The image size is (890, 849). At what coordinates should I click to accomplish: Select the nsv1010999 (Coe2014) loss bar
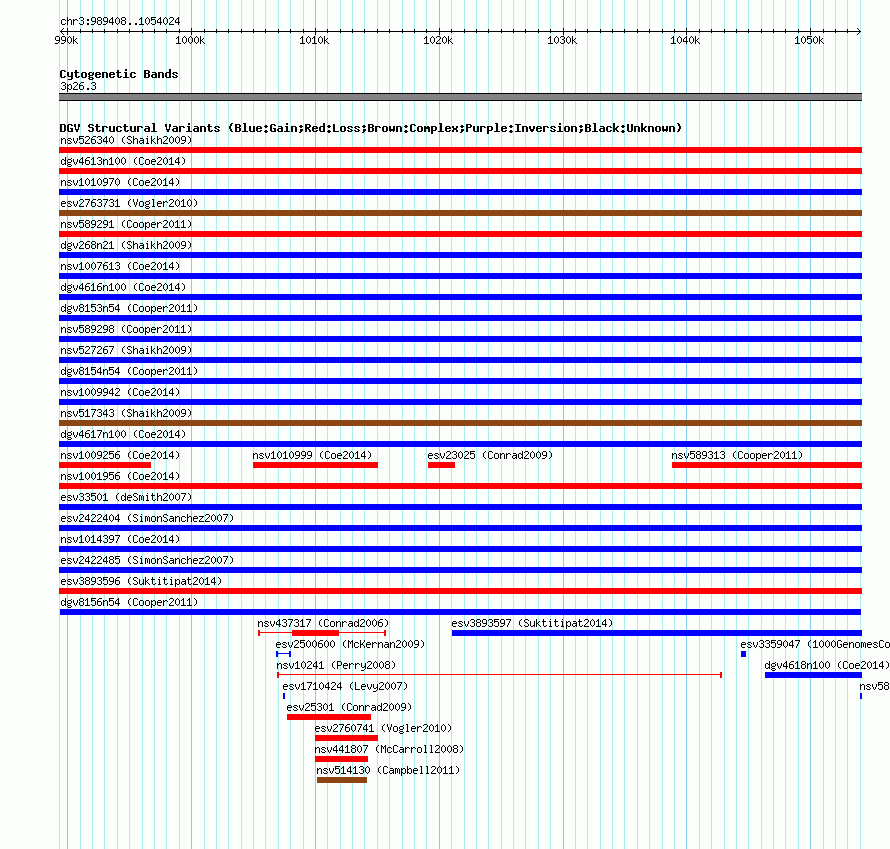pos(315,465)
